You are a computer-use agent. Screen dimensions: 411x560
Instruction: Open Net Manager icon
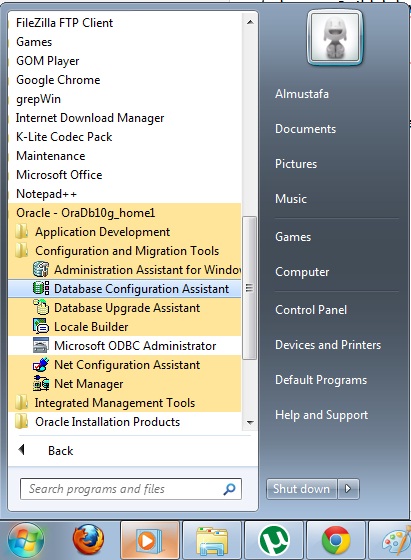41,383
